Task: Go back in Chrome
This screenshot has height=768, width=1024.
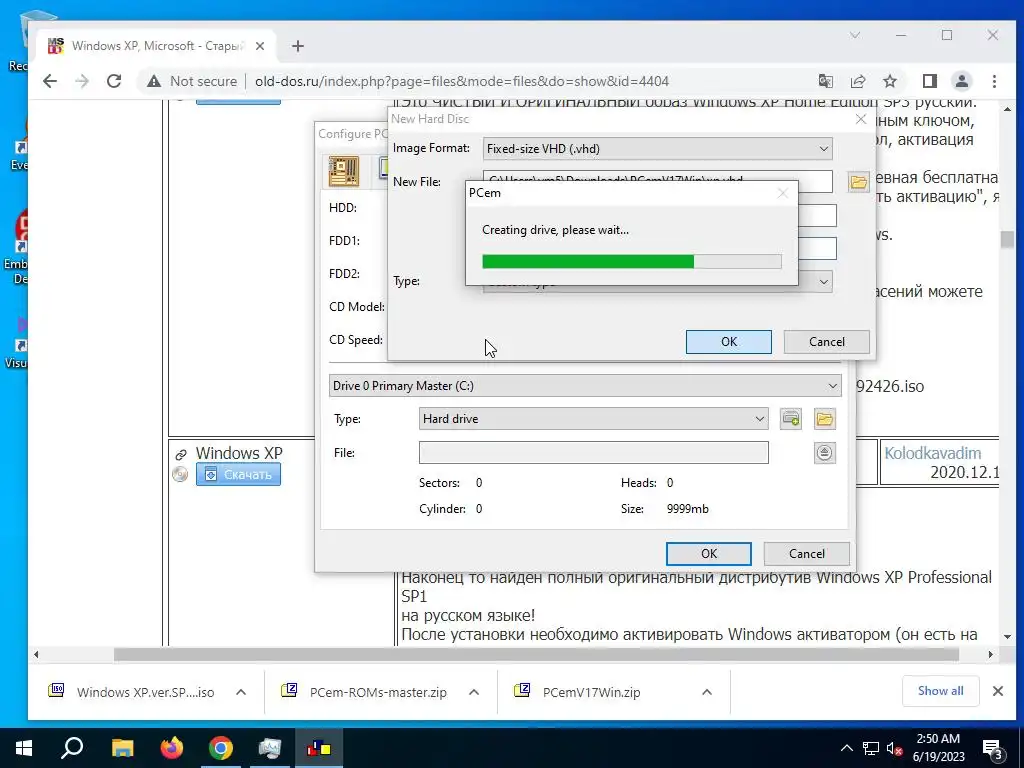Action: tap(50, 81)
